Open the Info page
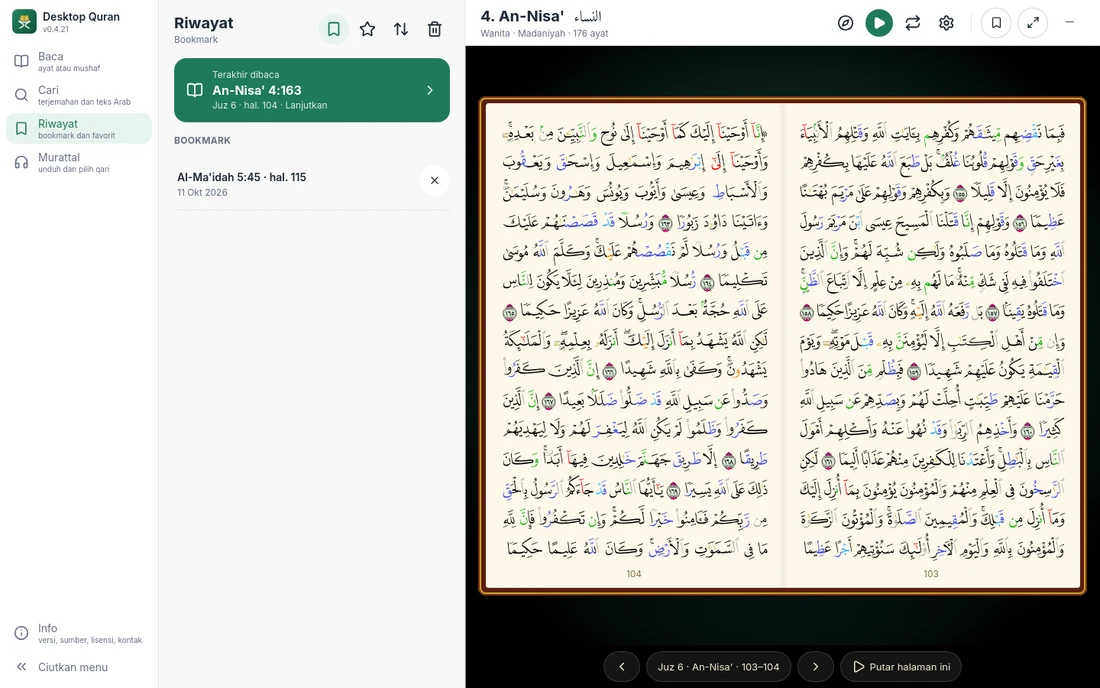1100x688 pixels. tap(79, 633)
